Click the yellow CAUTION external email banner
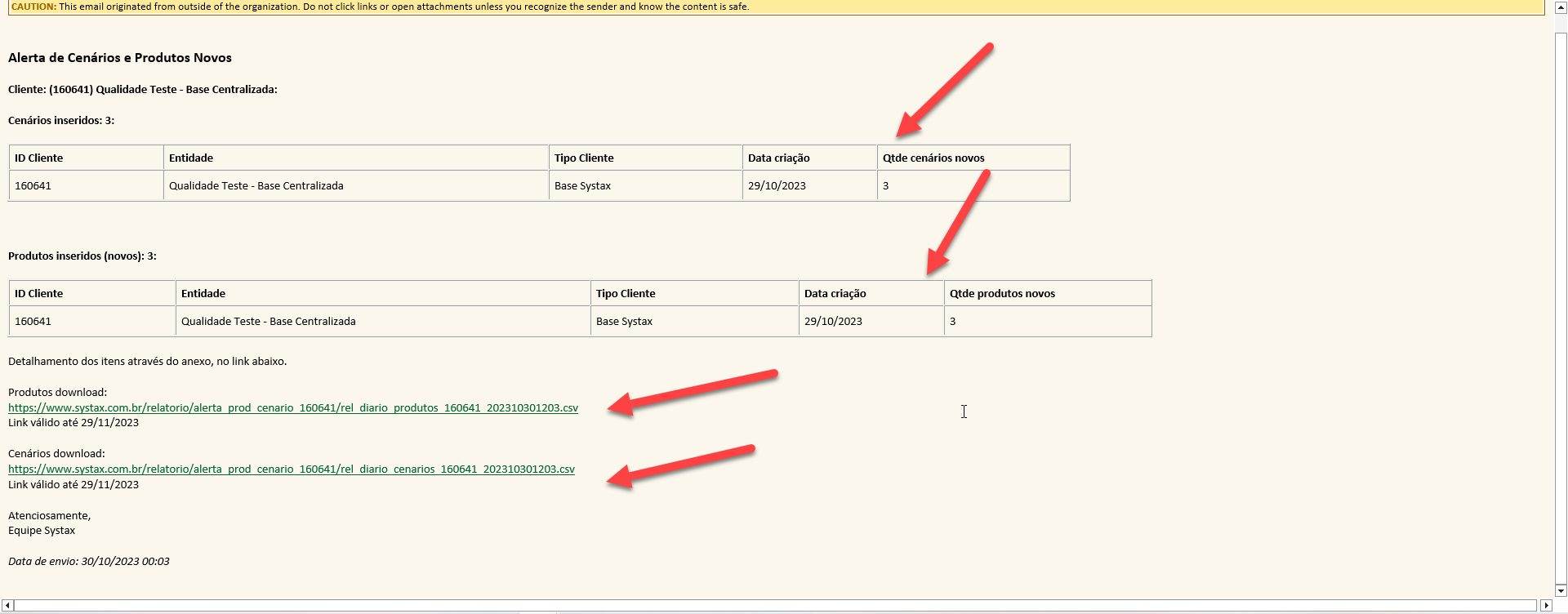 (x=776, y=7)
